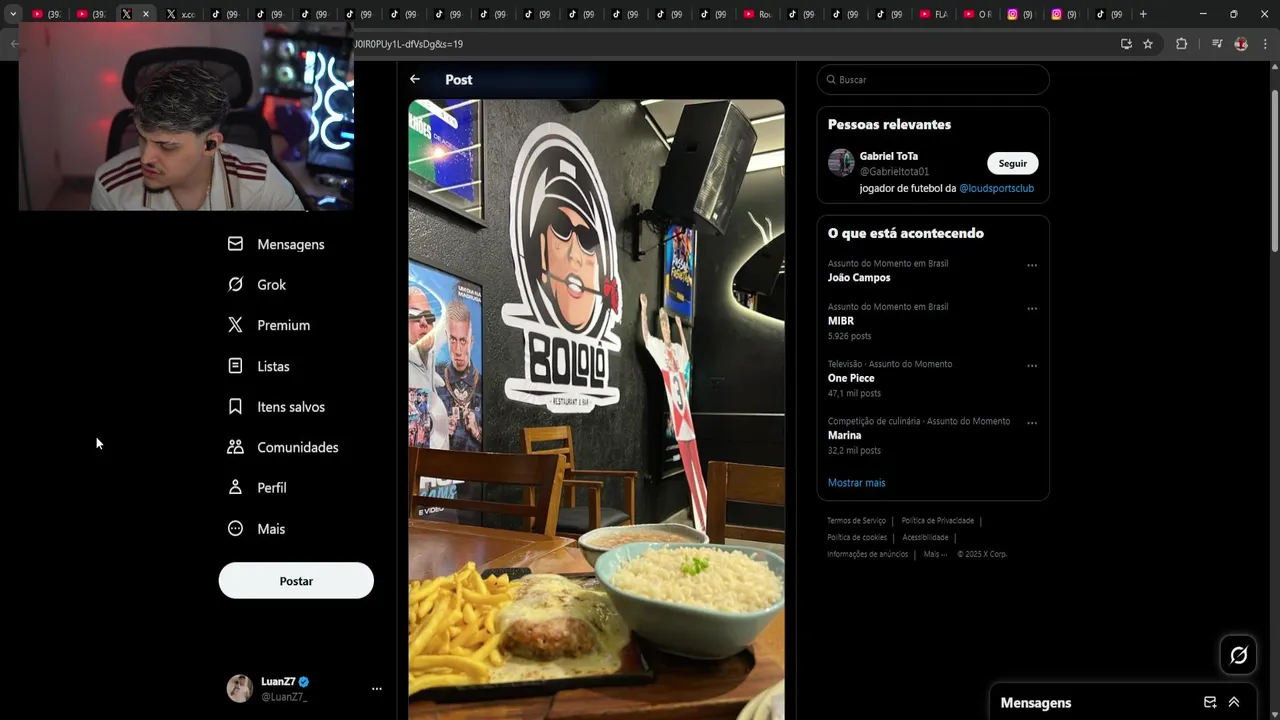Open One Piece trending topic

tap(851, 378)
